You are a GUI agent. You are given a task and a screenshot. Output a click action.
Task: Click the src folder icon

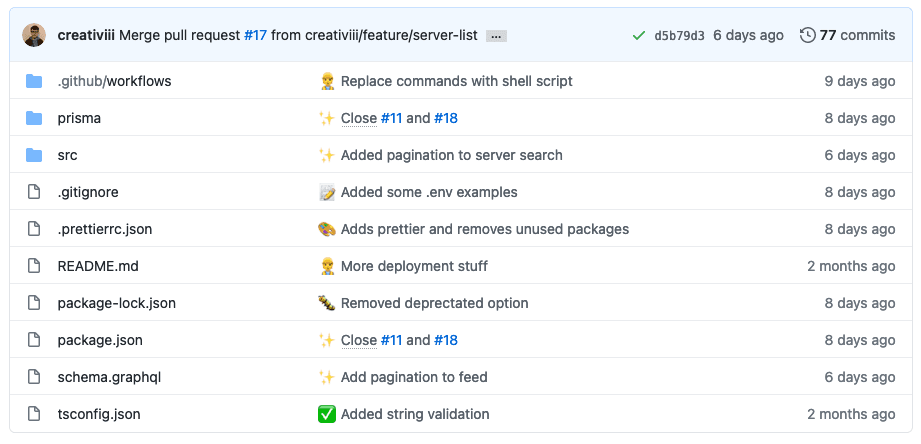(x=34, y=155)
